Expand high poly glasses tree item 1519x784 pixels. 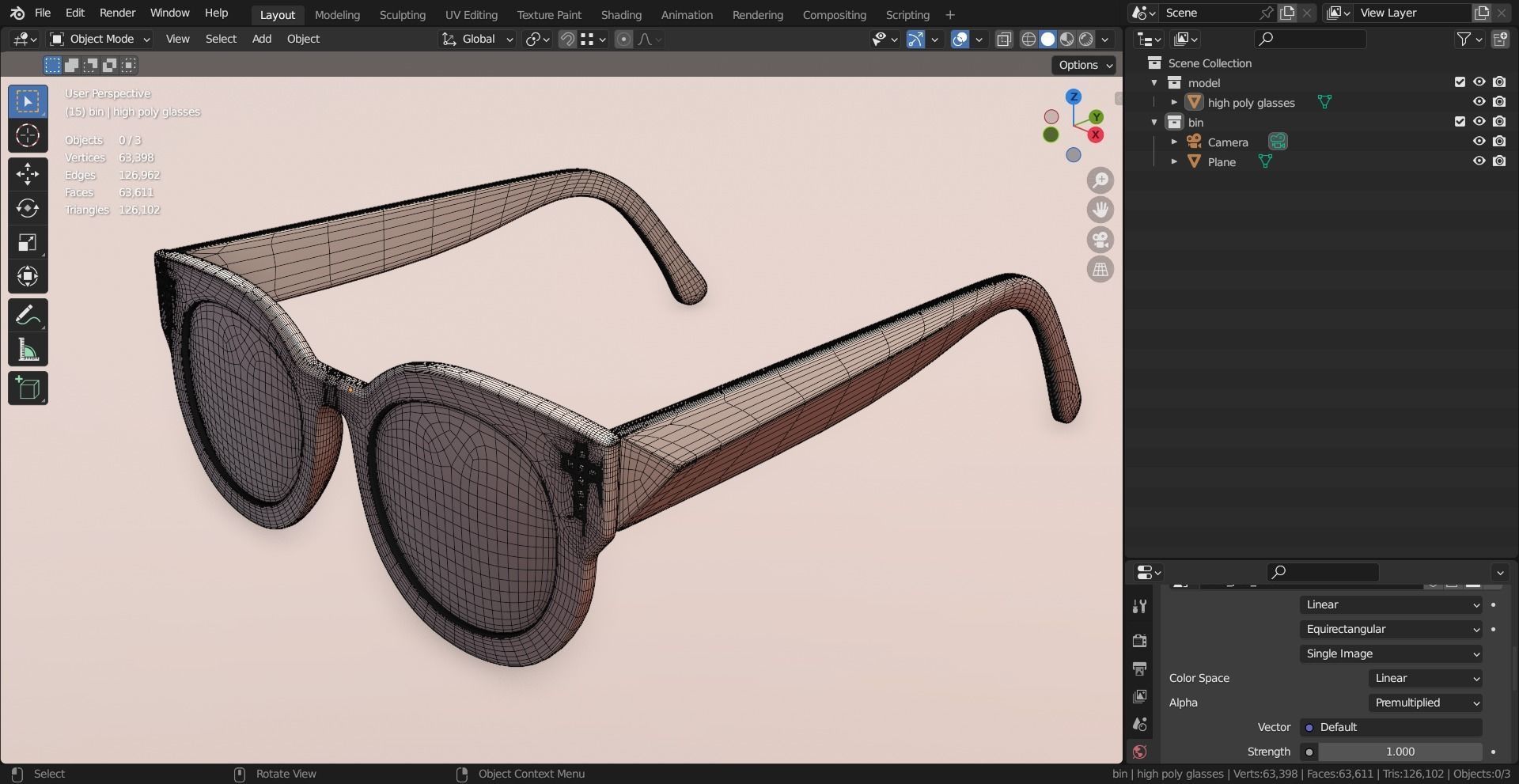click(x=1174, y=102)
